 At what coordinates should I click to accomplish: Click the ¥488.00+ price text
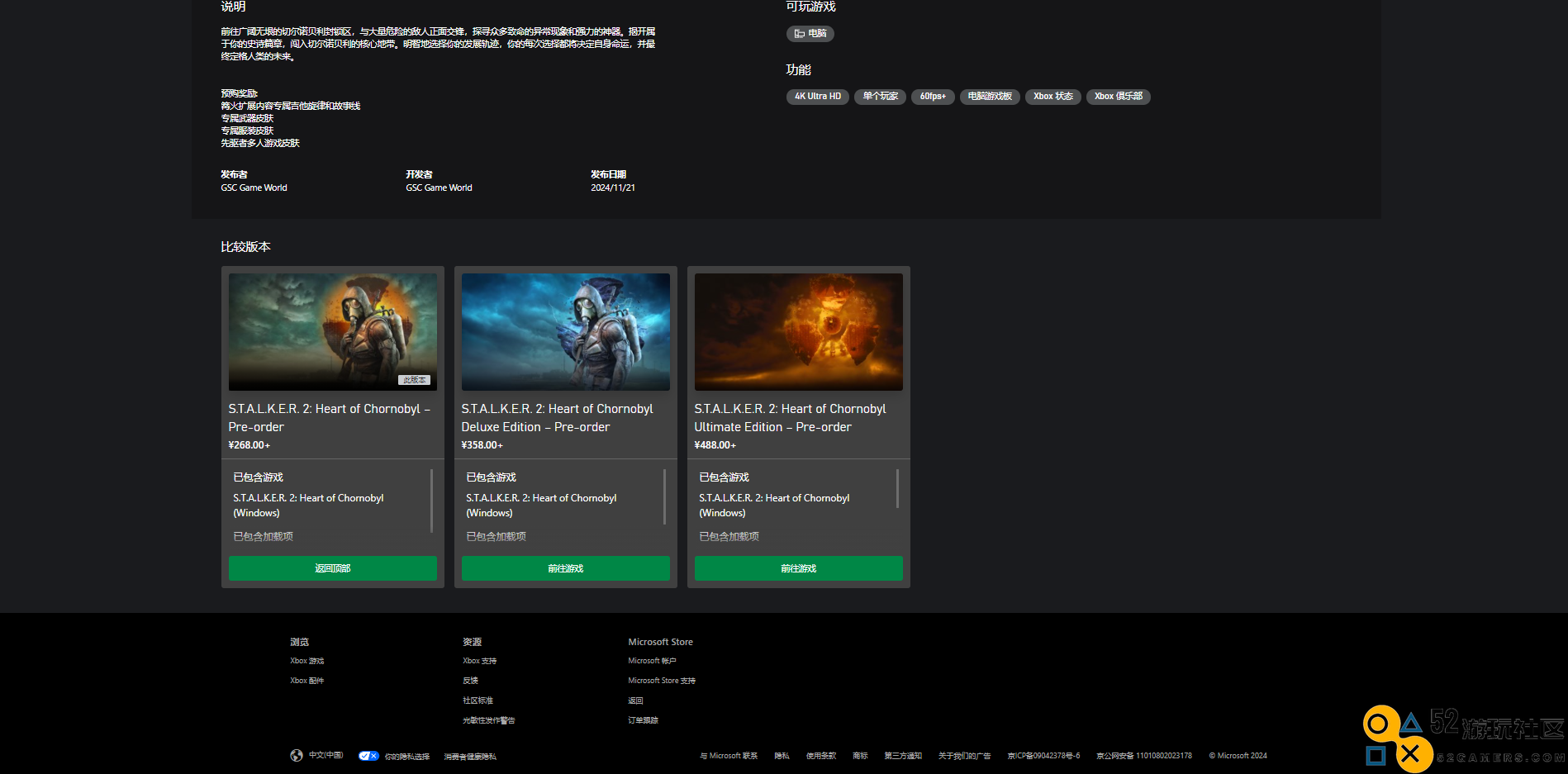tap(715, 445)
